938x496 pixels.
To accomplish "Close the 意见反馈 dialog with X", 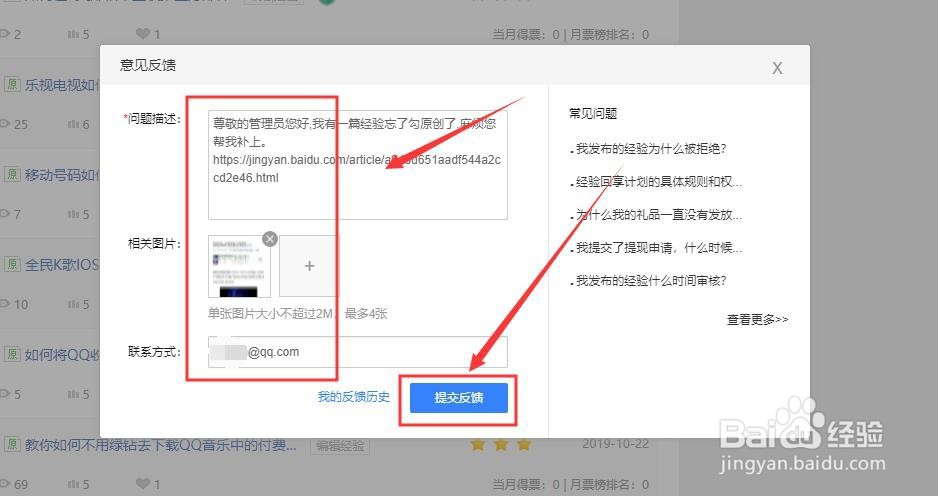I will point(777,68).
